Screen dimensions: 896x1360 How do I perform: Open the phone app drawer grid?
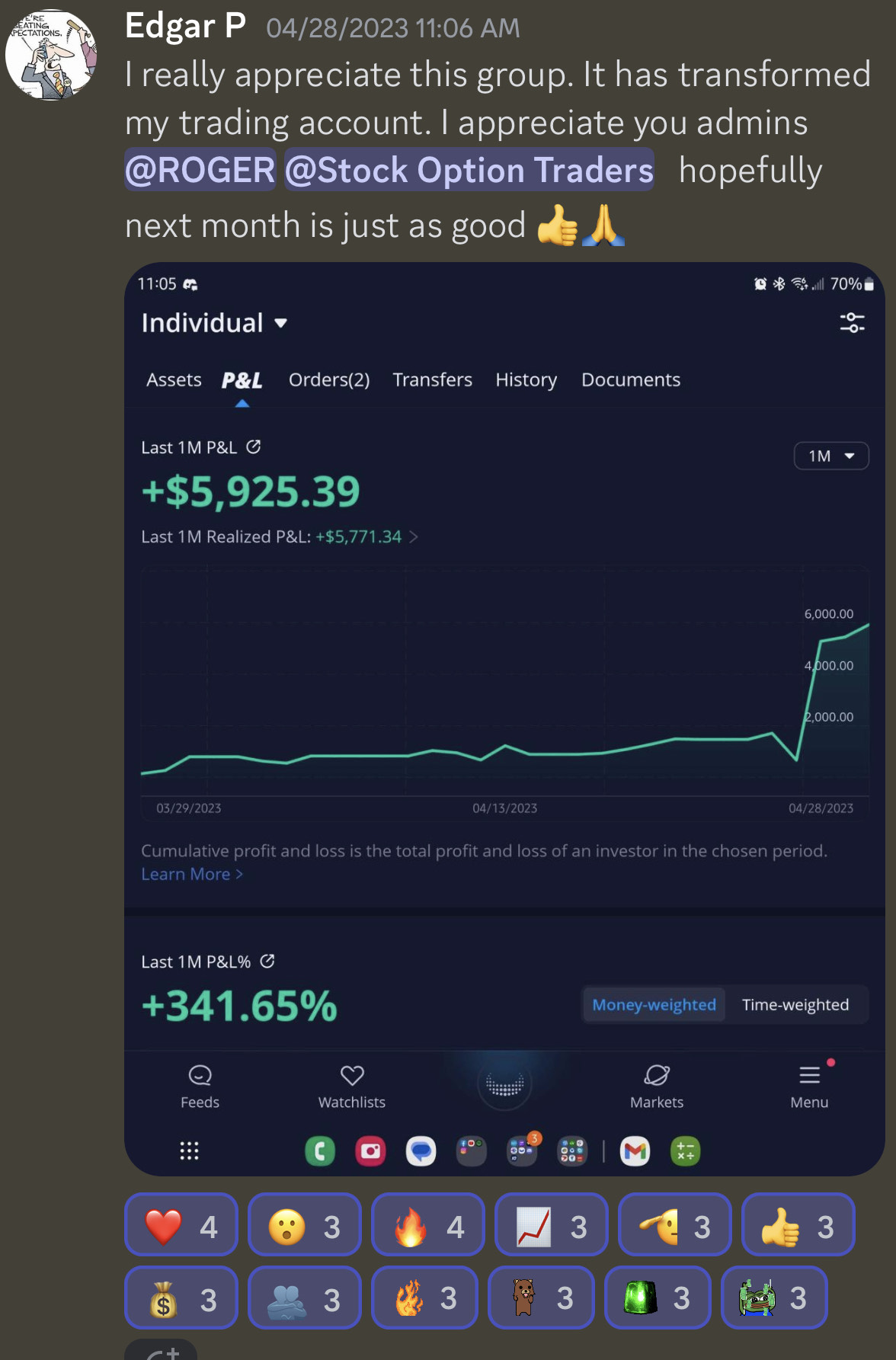[189, 1151]
